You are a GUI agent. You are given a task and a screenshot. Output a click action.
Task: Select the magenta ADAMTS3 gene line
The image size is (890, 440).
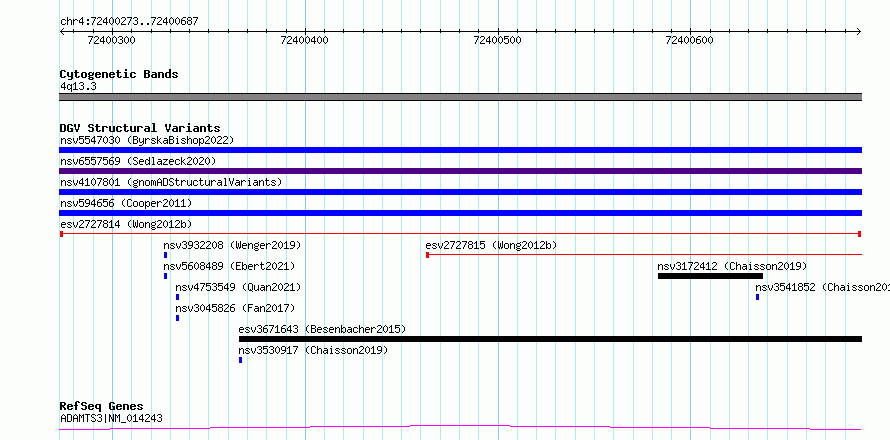(x=460, y=427)
